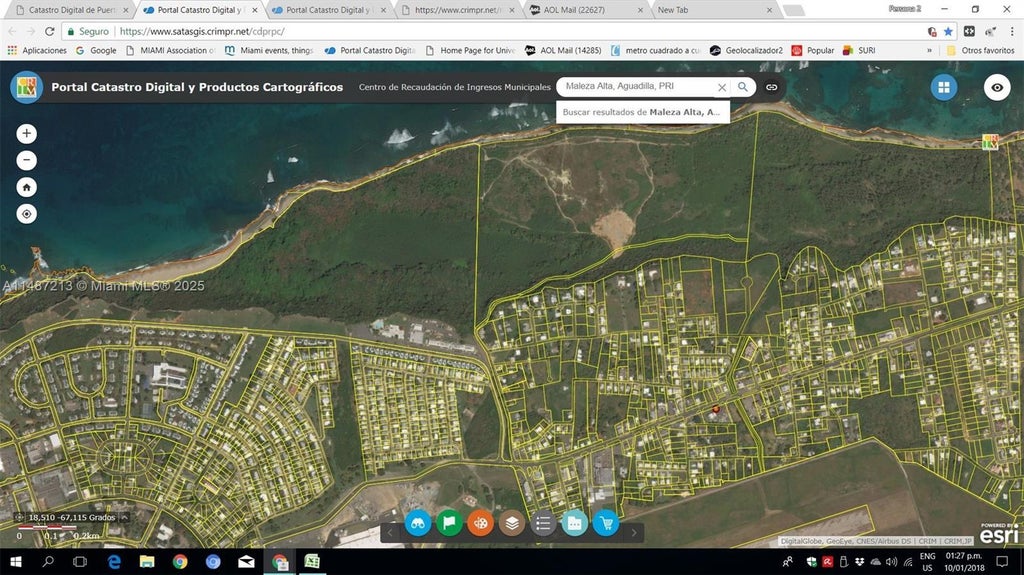Viewport: 1024px width, 575px height.
Task: Click the Maleza Alta address search field
Action: 636,87
